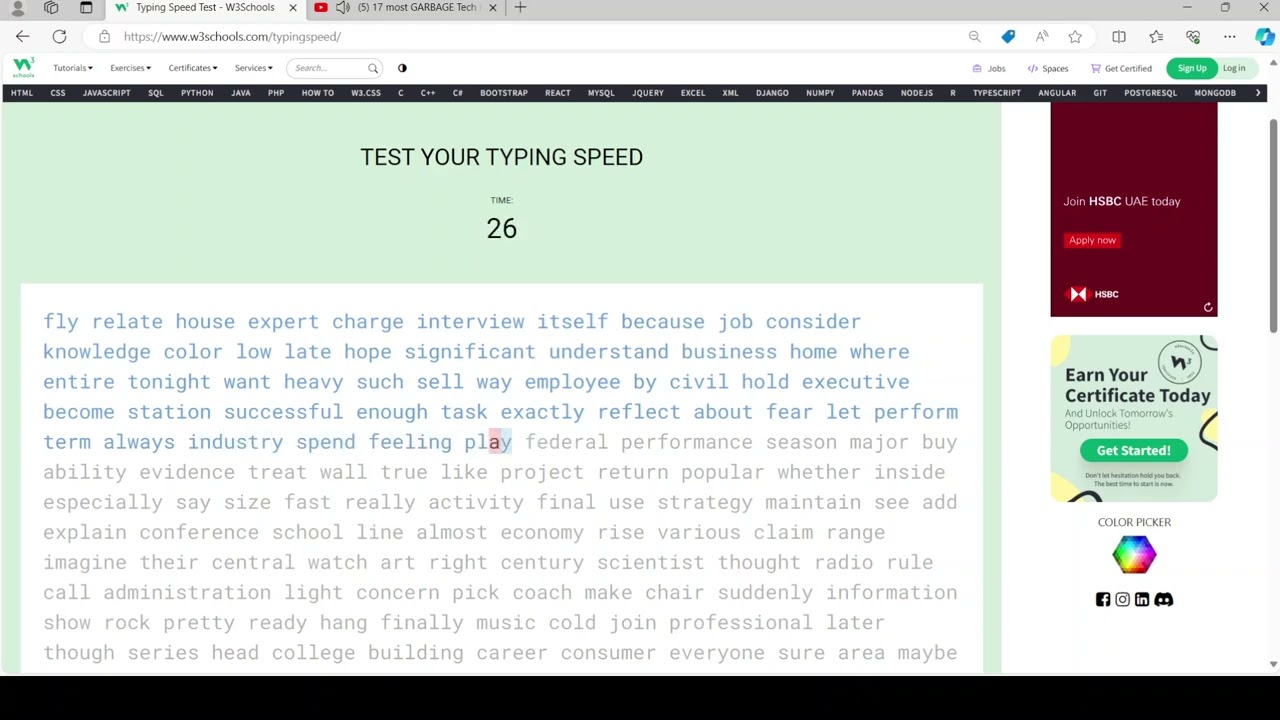1280x720 pixels.
Task: Open the W3Schools Facebook icon
Action: (x=1103, y=599)
